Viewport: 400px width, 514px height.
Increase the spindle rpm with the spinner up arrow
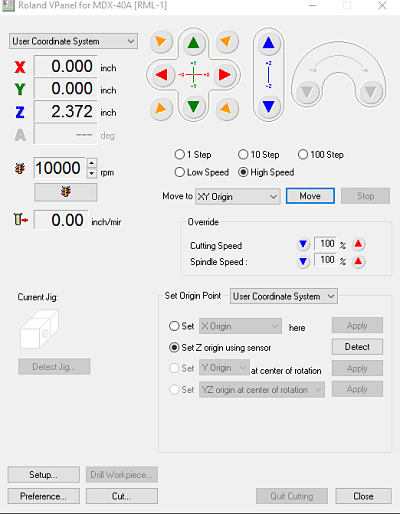[92, 163]
